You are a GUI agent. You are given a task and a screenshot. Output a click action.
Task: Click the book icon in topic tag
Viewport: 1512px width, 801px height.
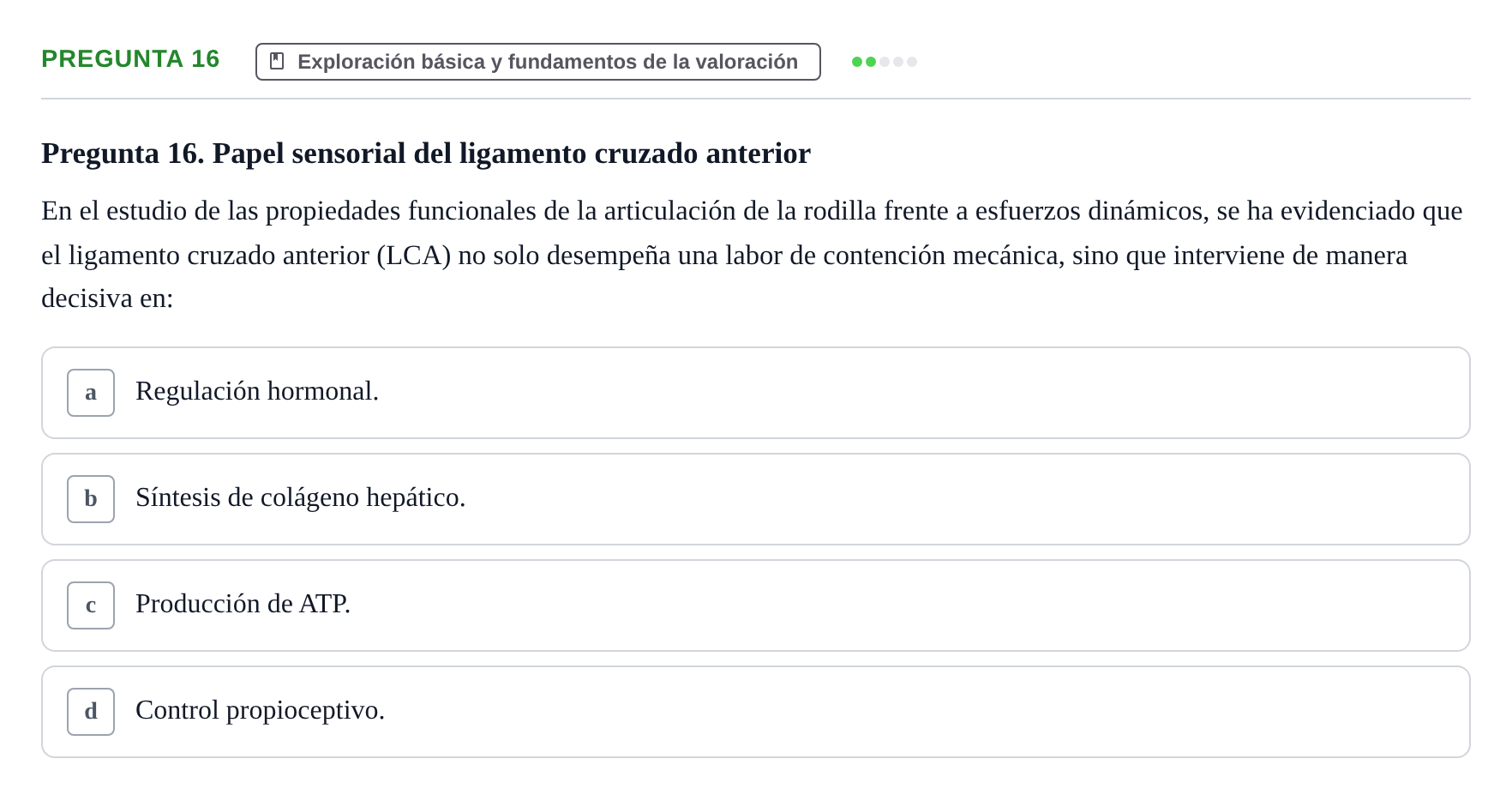[x=277, y=61]
